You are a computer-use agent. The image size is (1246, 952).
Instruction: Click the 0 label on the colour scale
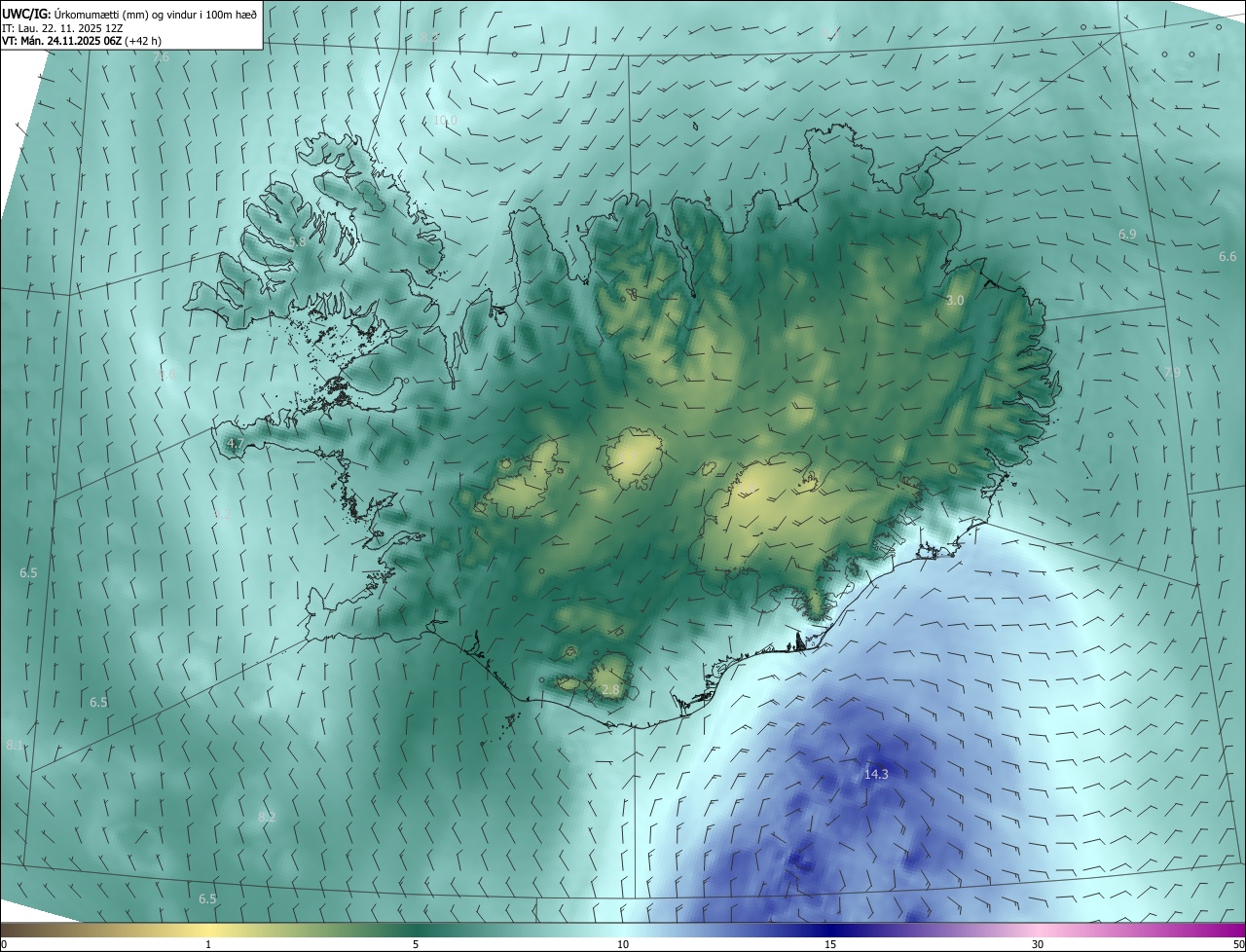pyautogui.click(x=4, y=944)
